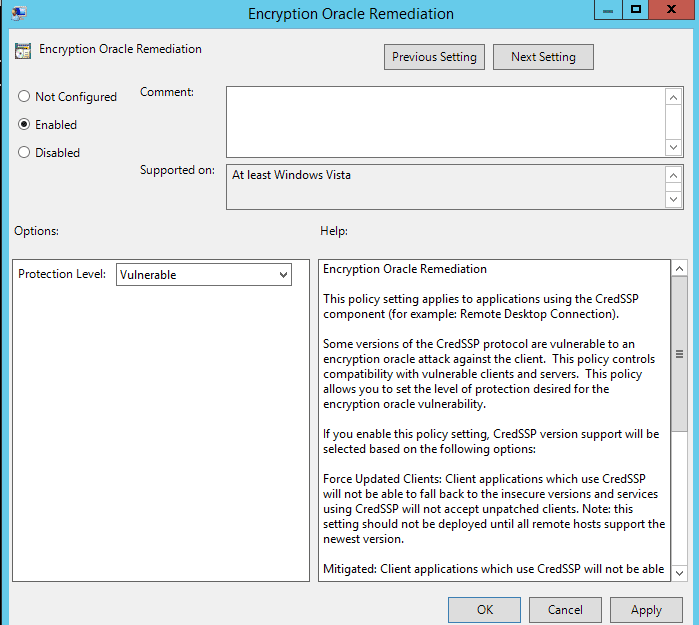Click inside the Comment text box
699x625 pixels.
click(445, 122)
